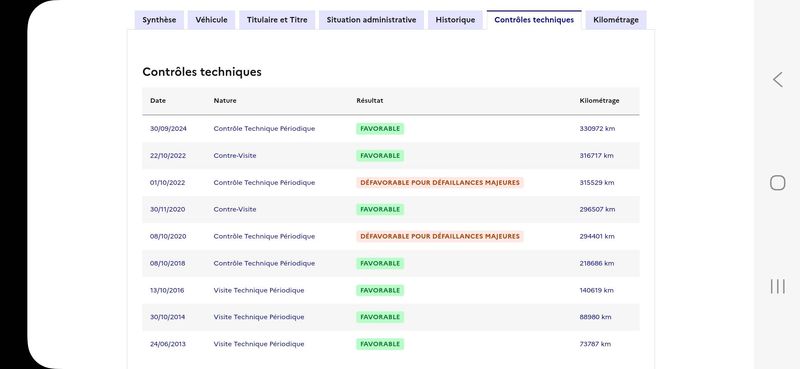Click Contrôle Technique Périodique in the 08/10/2020 row

[x=264, y=236]
